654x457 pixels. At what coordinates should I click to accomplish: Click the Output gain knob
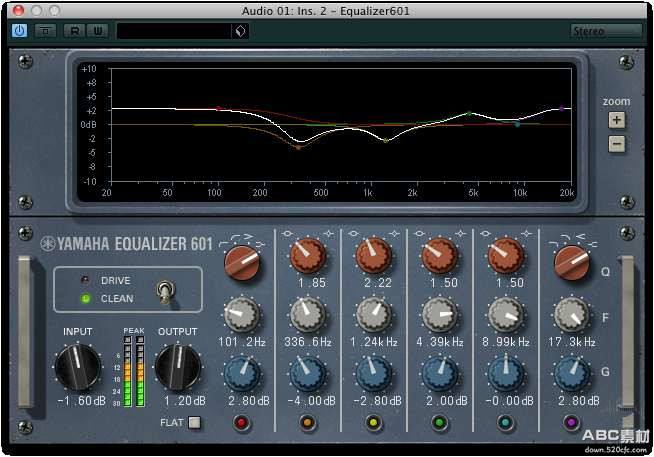click(x=178, y=367)
